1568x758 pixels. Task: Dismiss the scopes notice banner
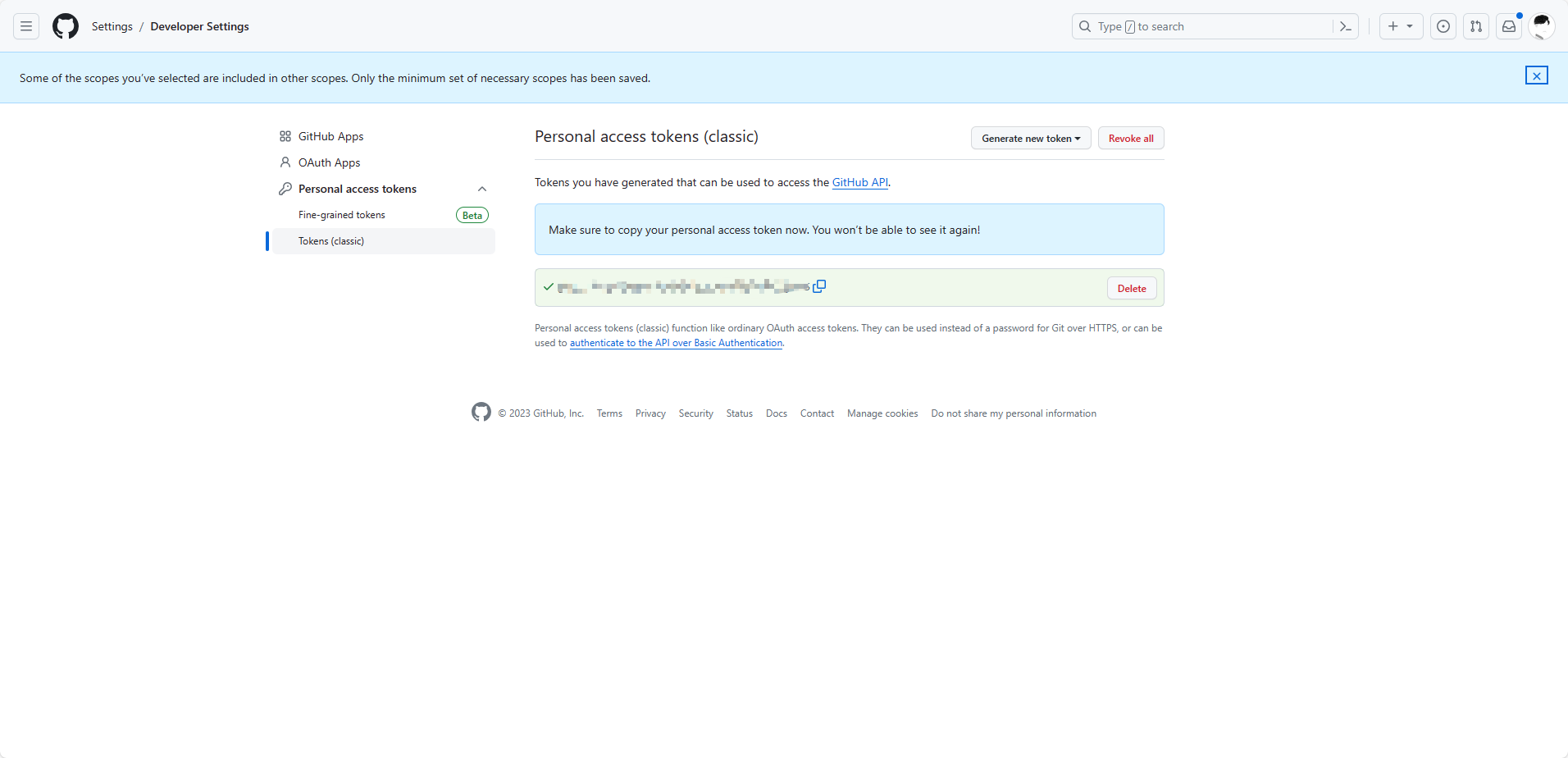tap(1537, 75)
